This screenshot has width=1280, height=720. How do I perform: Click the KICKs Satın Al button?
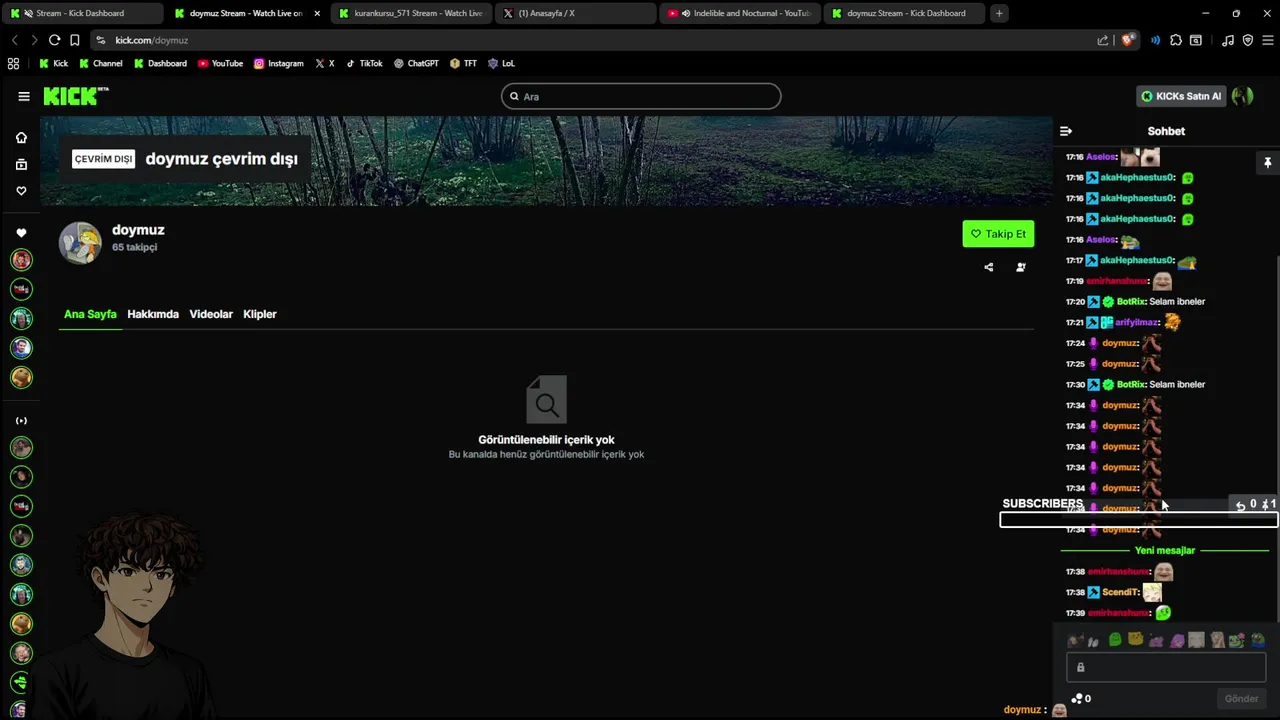point(1181,96)
